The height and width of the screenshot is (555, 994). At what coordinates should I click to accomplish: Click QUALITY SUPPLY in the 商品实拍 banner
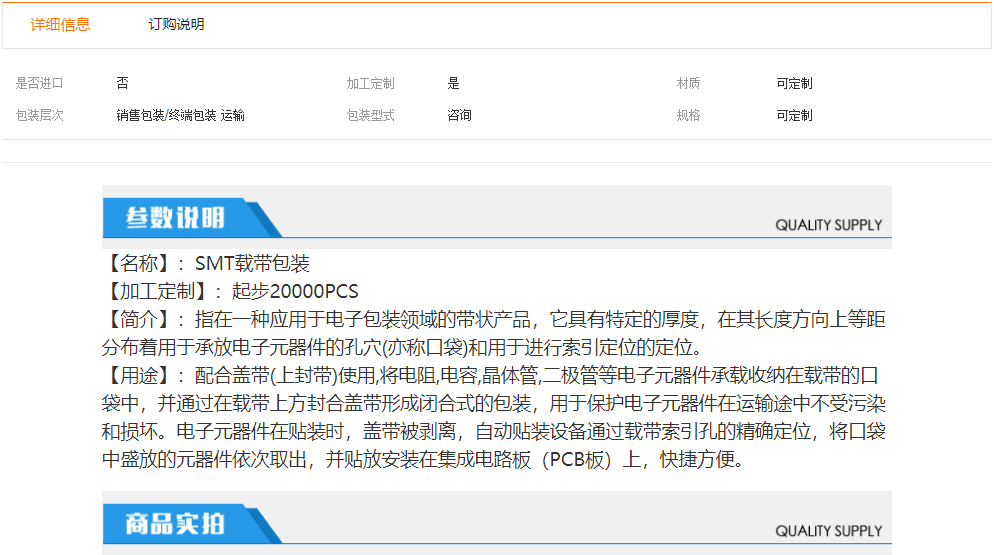[828, 531]
